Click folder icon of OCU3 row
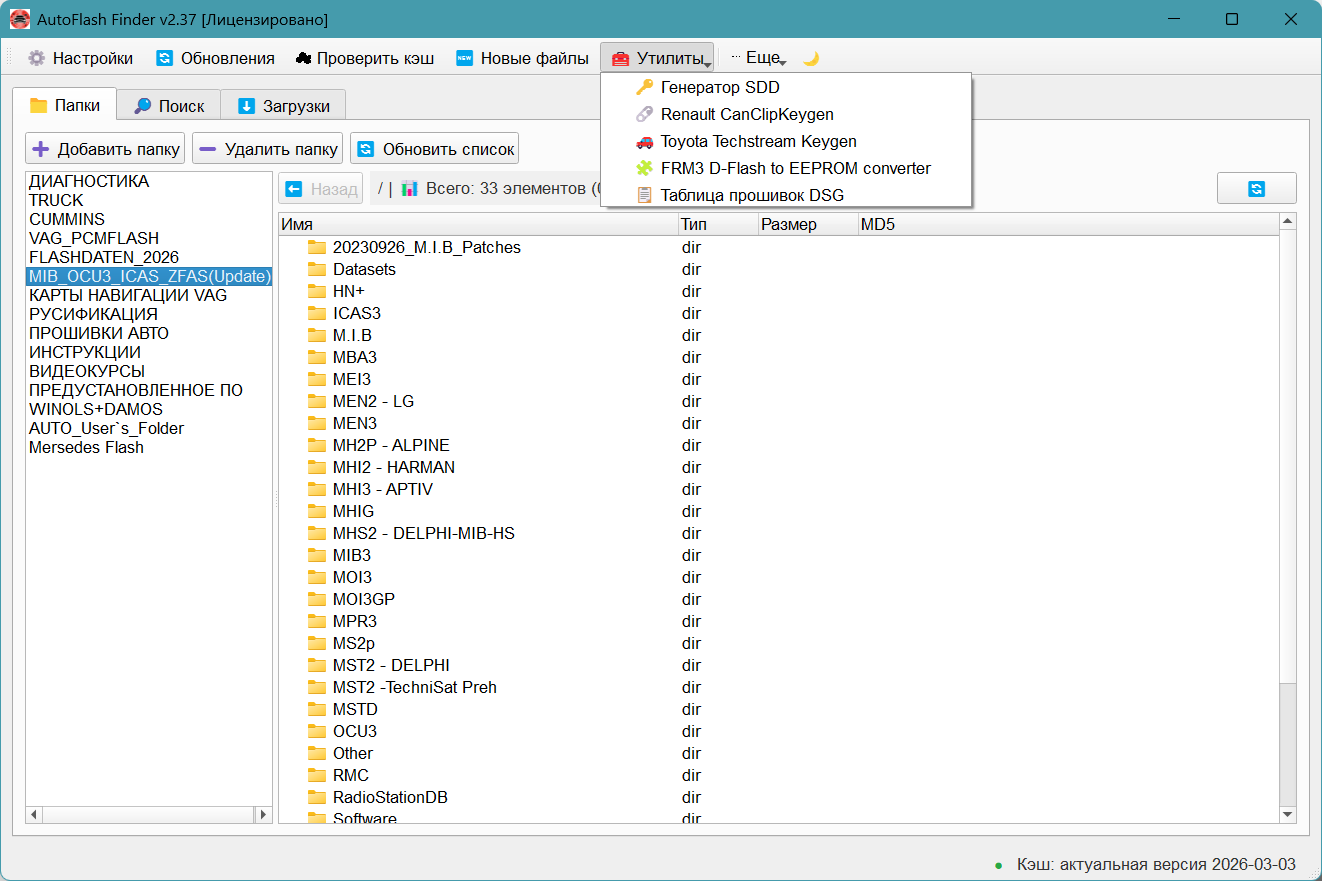 [317, 731]
